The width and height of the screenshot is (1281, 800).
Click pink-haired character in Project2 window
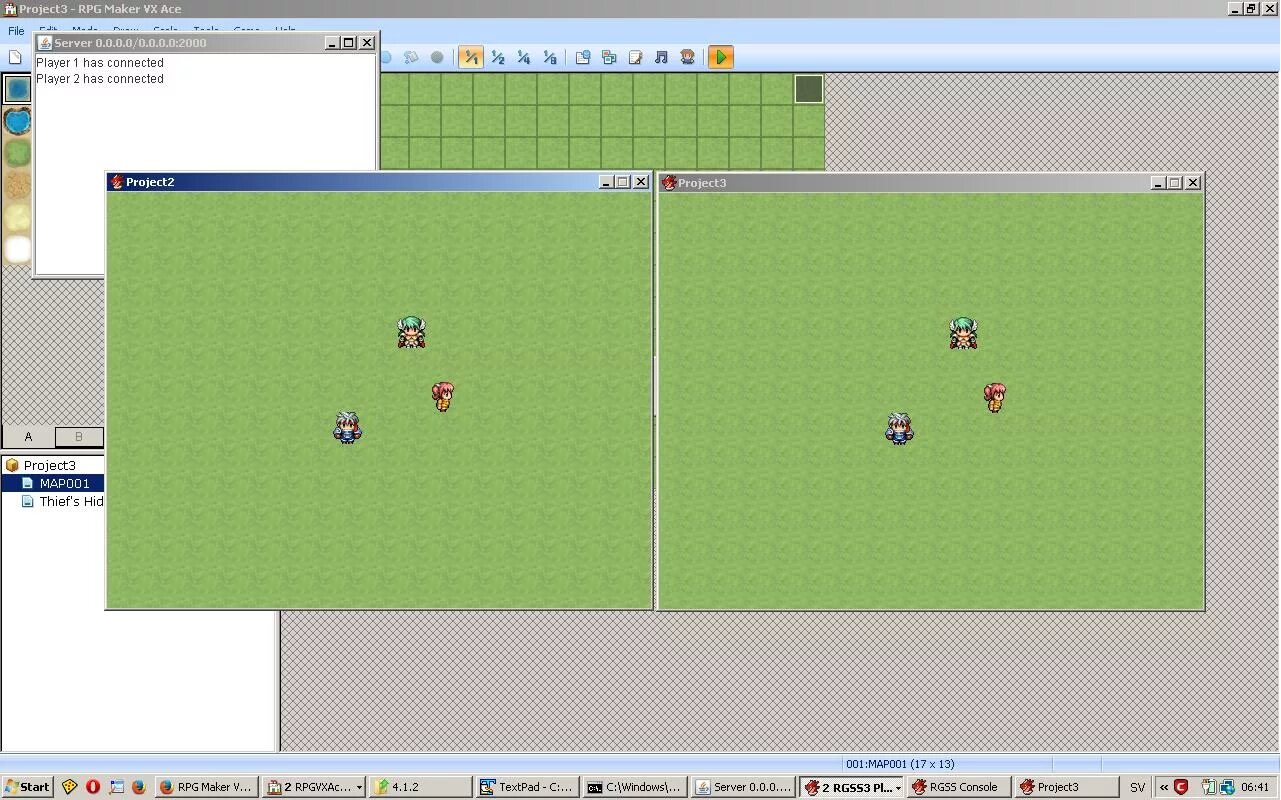click(442, 396)
